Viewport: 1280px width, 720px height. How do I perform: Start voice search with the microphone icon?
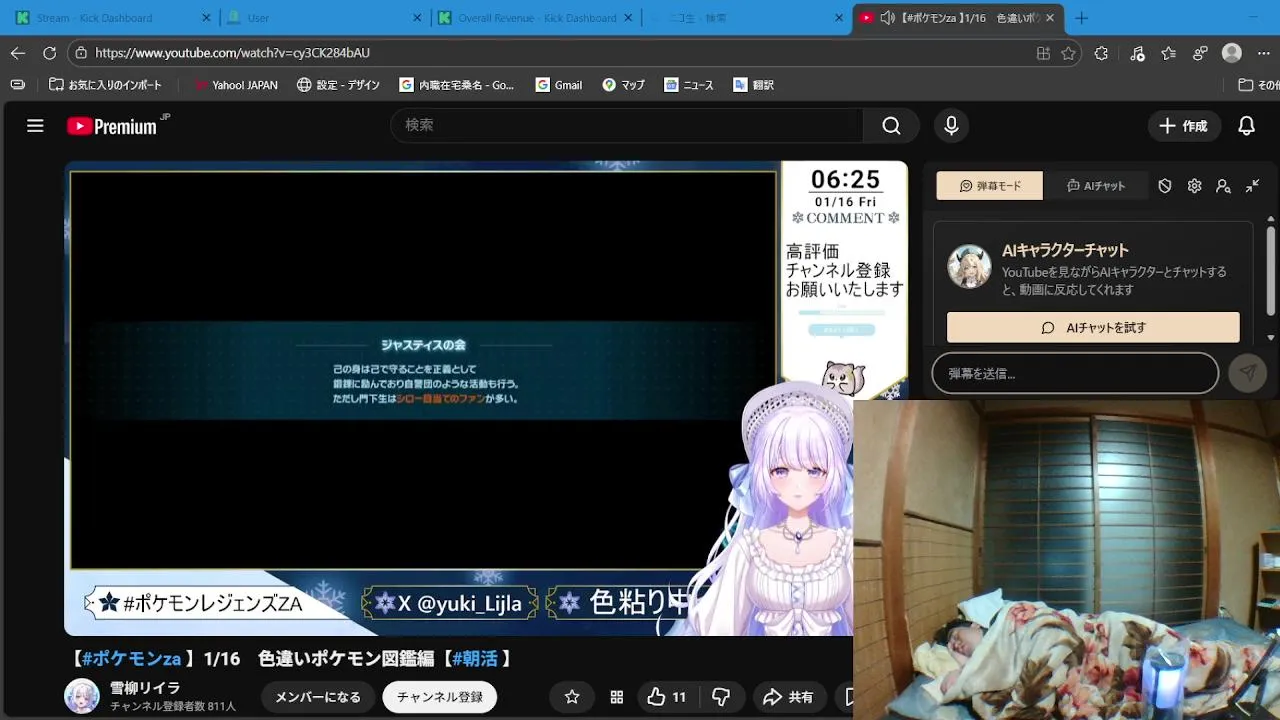951,126
